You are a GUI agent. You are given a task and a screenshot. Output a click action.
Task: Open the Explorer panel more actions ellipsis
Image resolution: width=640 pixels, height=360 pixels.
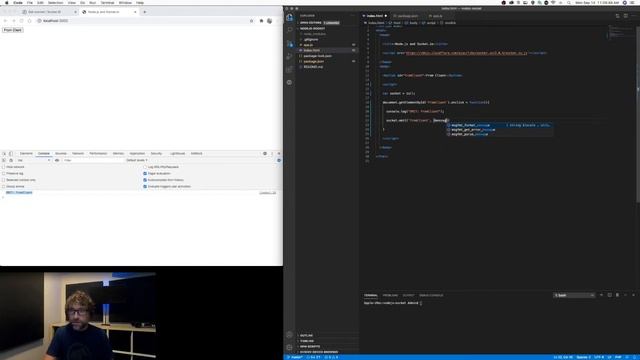(x=353, y=16)
